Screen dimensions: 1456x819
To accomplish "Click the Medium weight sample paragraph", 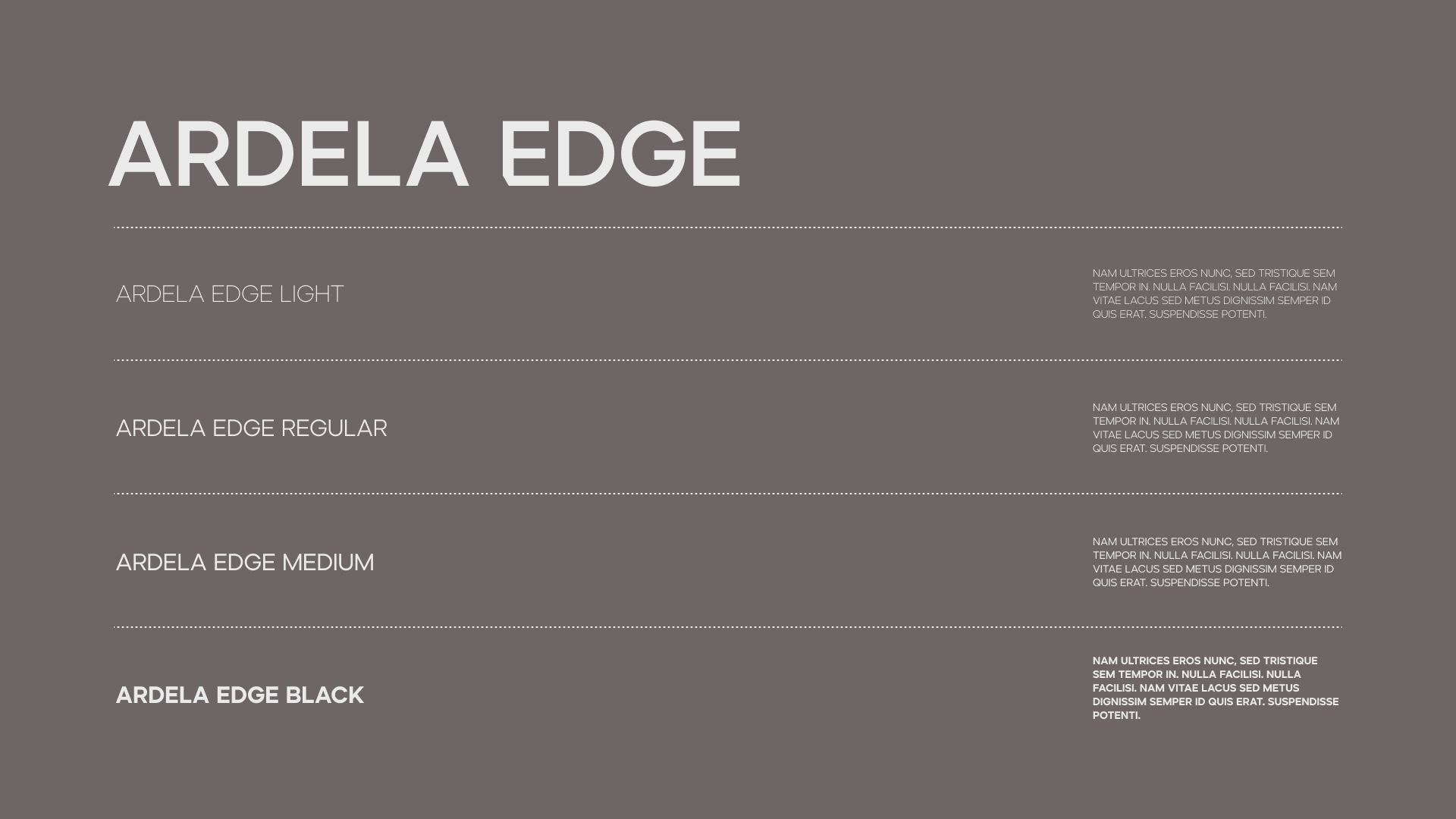I will pyautogui.click(x=1217, y=562).
